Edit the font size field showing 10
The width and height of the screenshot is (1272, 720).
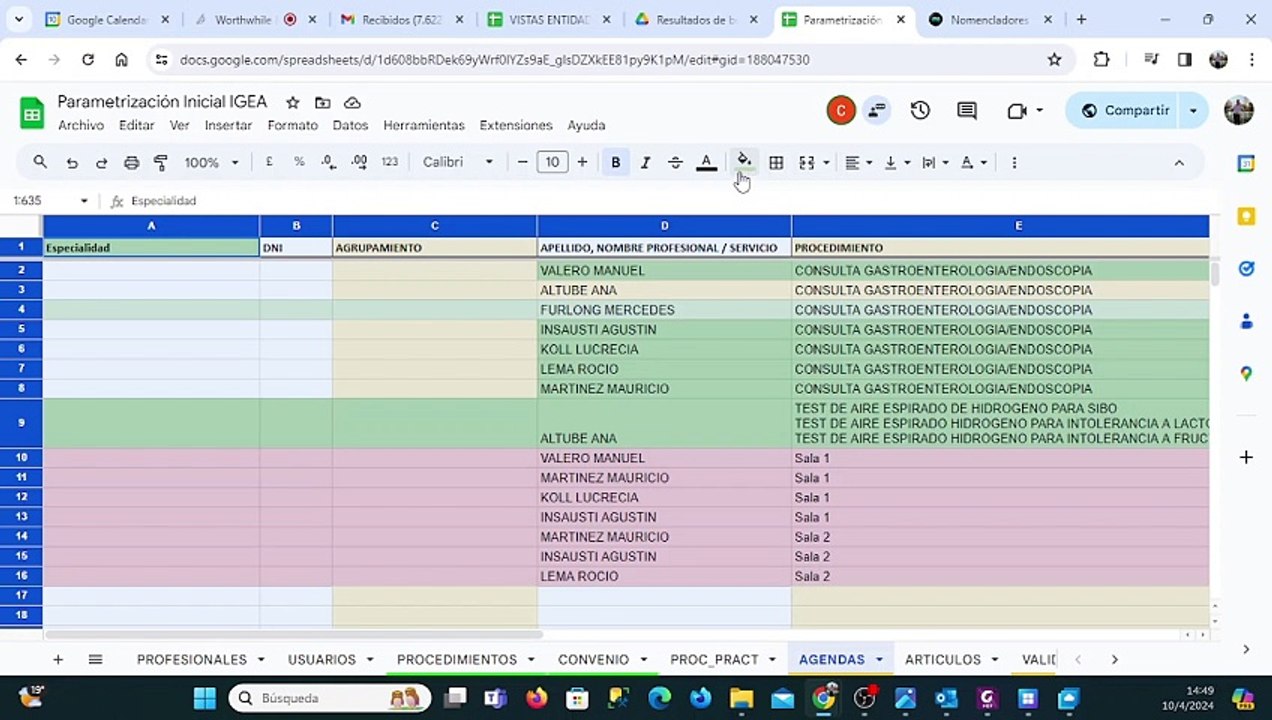(x=552, y=162)
